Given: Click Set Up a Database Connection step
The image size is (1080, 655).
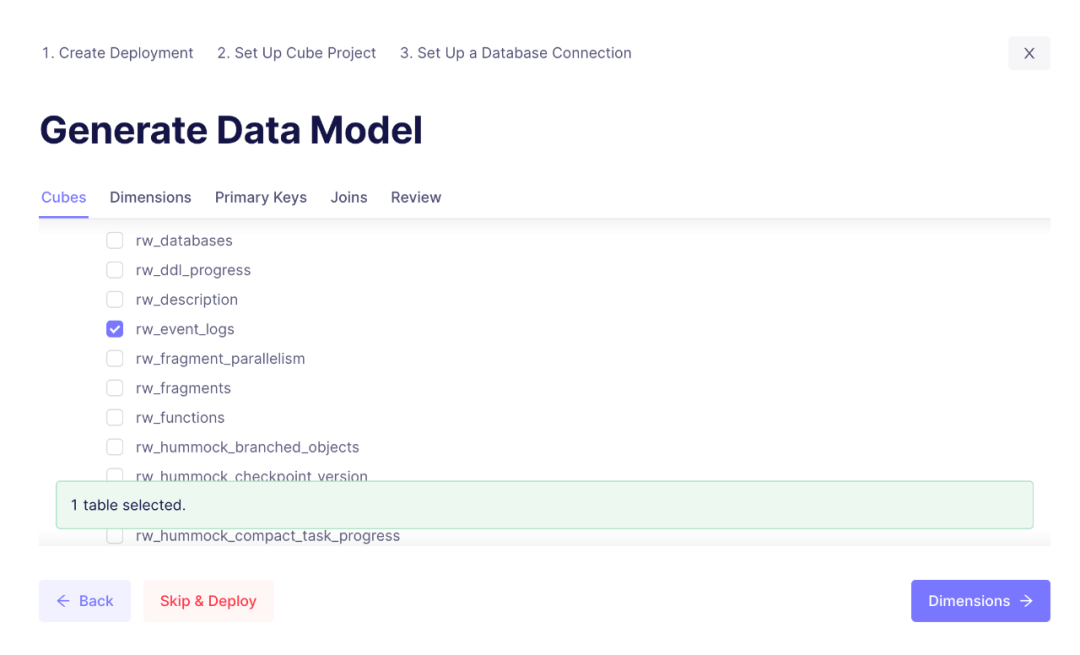Looking at the screenshot, I should pos(515,53).
